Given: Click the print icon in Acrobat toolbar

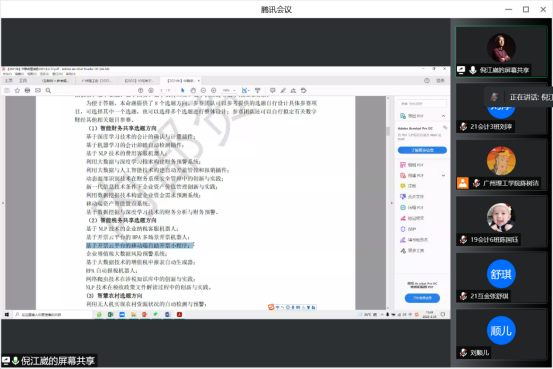Looking at the screenshot, I should coord(28,91).
